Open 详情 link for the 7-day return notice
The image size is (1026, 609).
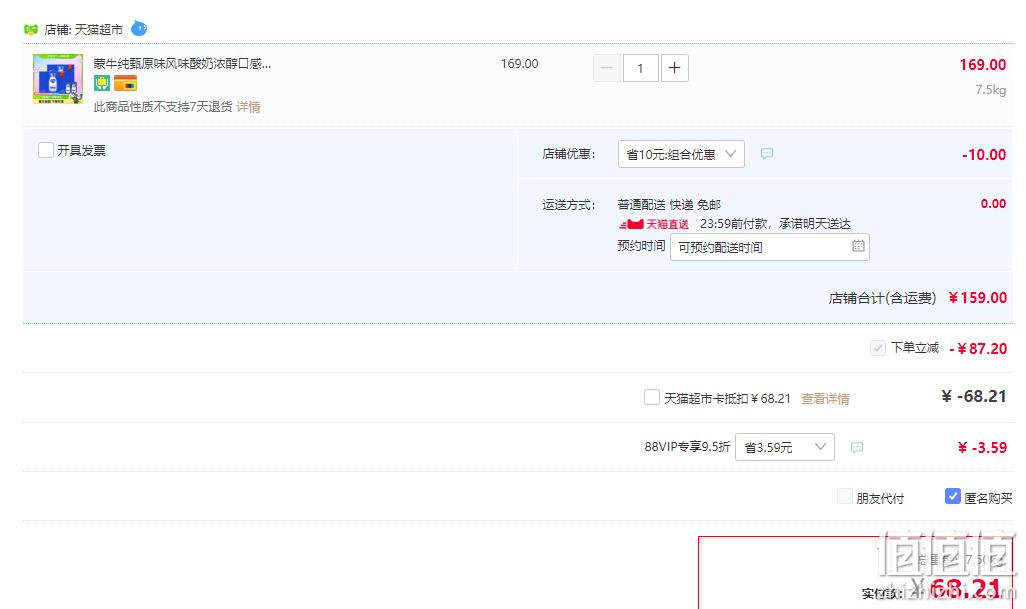248,107
